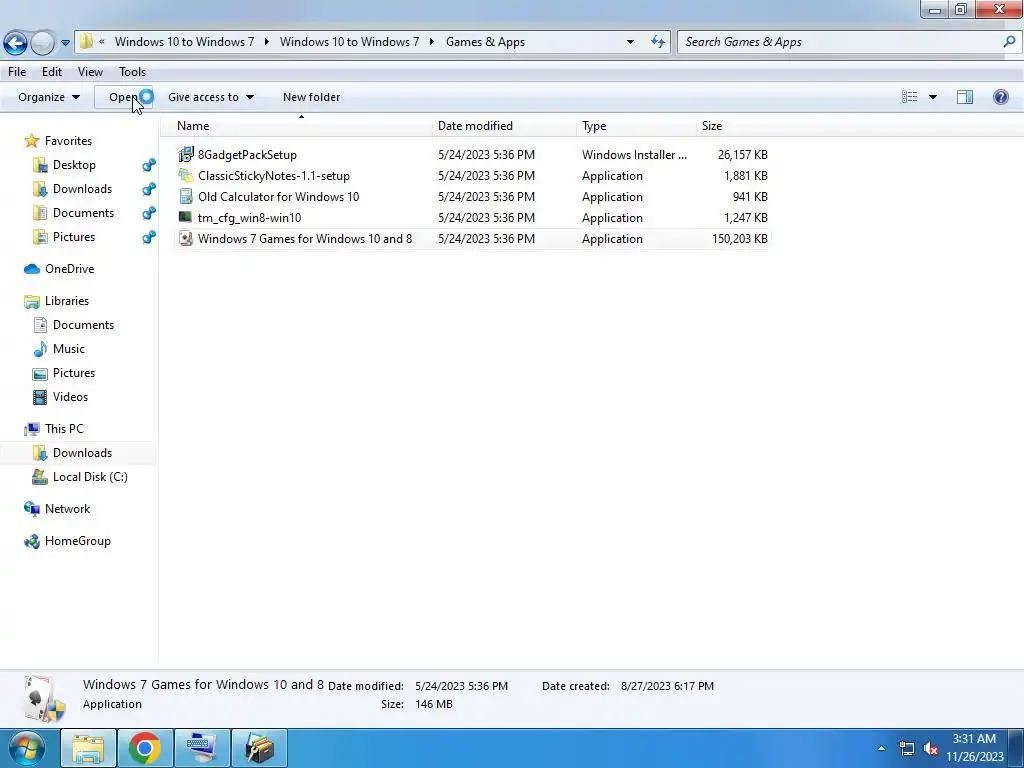This screenshot has height=768, width=1024.
Task: Click Games & Apps in address bar
Action: [485, 42]
